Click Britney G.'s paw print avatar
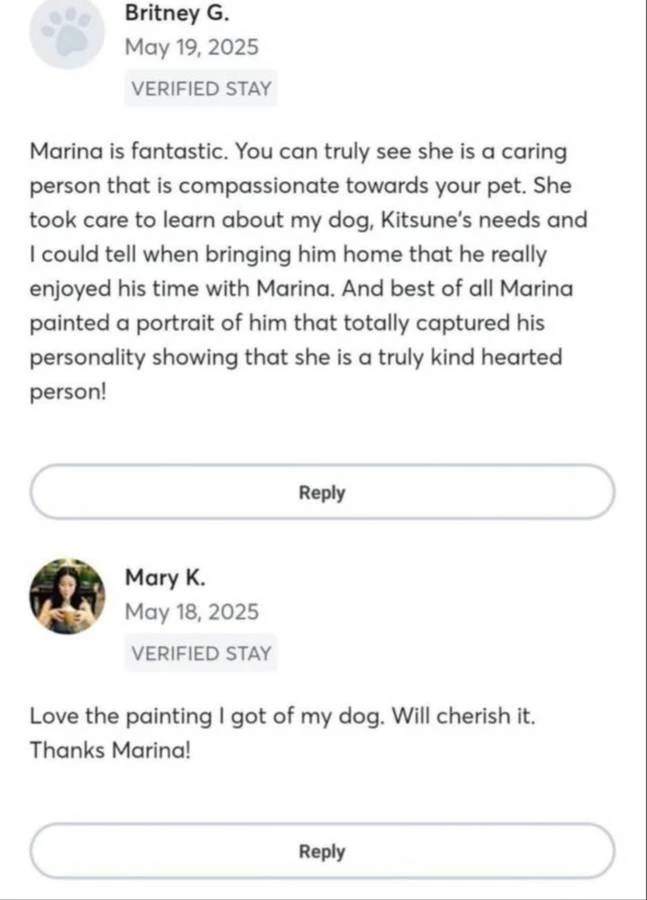This screenshot has height=900, width=647. (x=68, y=32)
